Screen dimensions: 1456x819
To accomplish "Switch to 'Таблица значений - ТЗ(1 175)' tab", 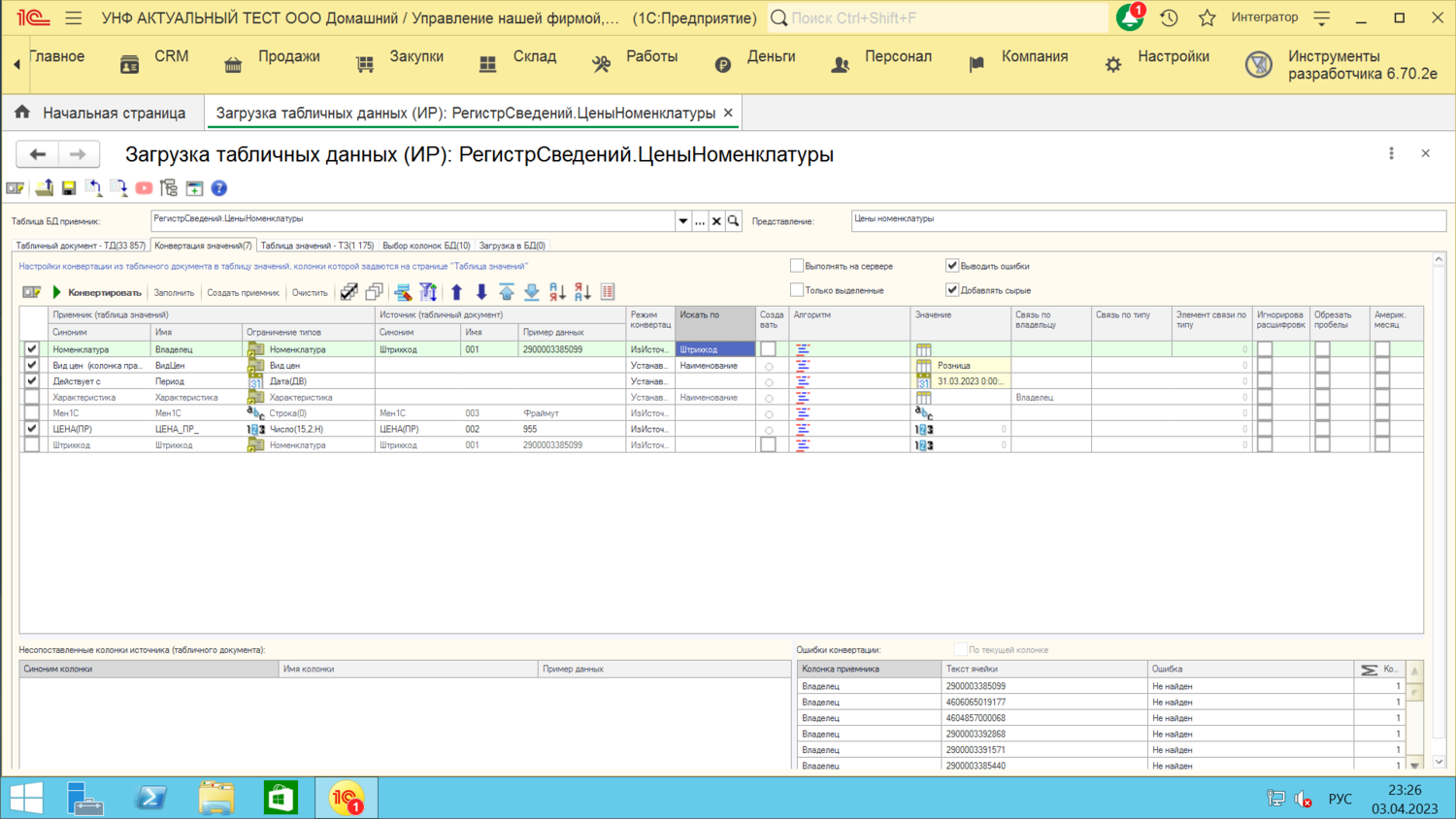I will tap(316, 246).
